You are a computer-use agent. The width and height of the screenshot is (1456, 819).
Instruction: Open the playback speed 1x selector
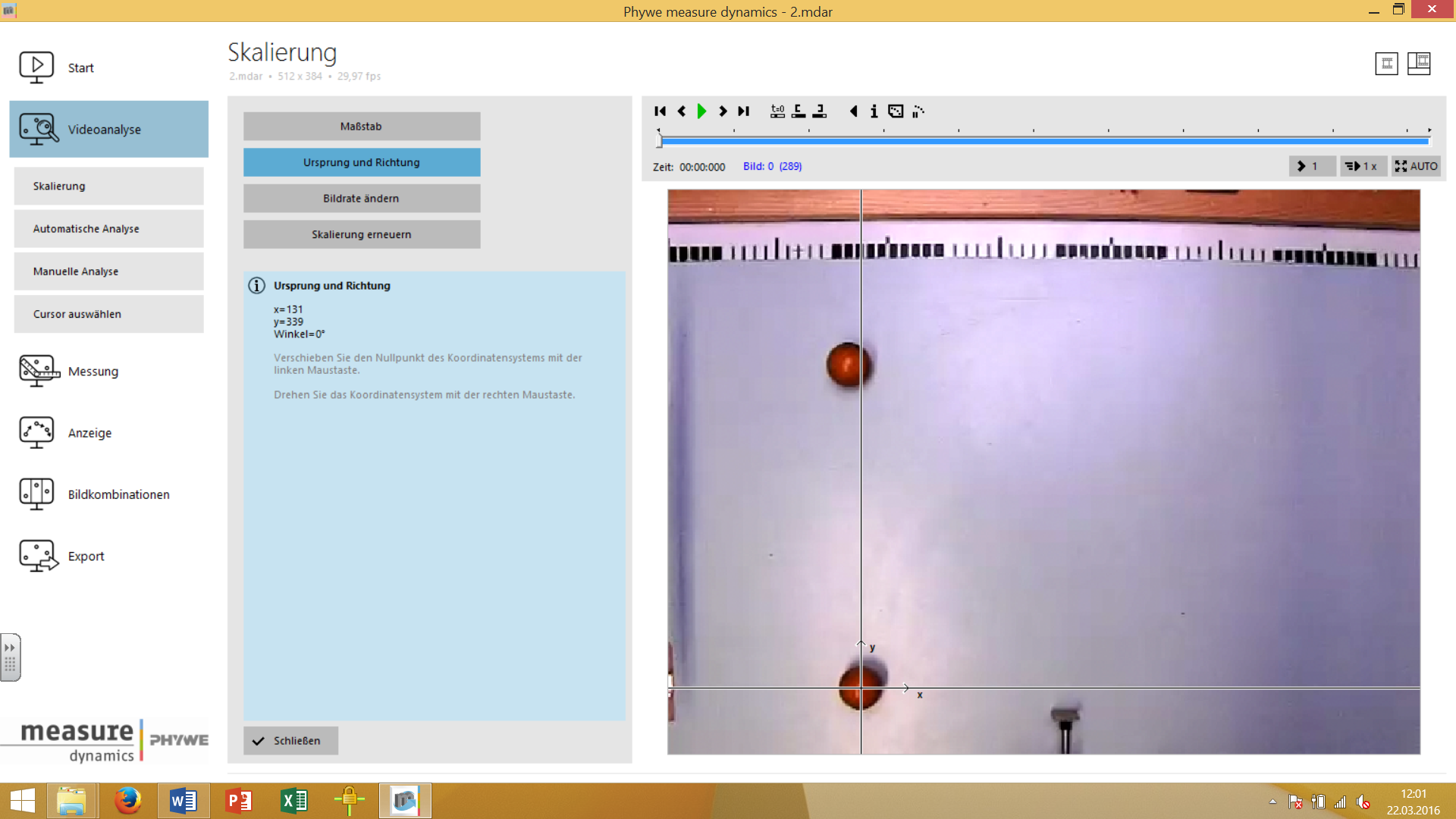click(x=1362, y=166)
